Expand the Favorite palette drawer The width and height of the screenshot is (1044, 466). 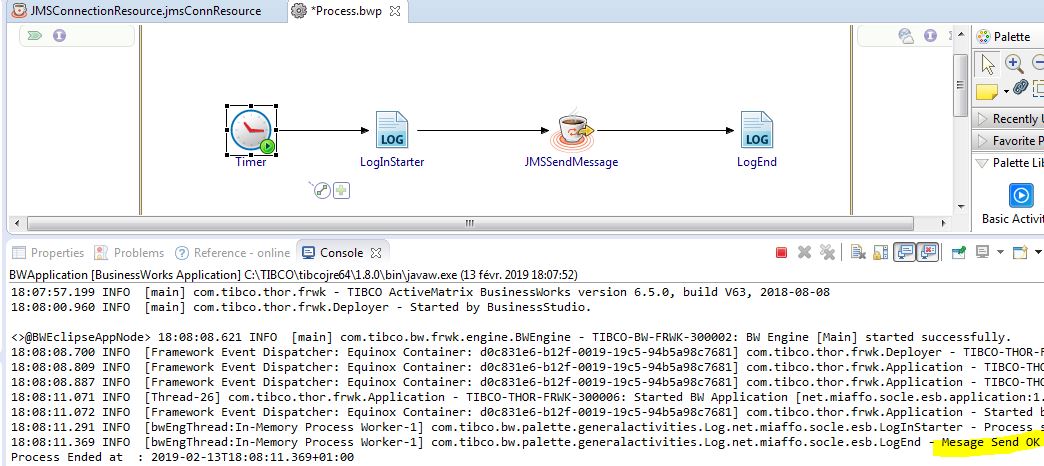pyautogui.click(x=1008, y=140)
